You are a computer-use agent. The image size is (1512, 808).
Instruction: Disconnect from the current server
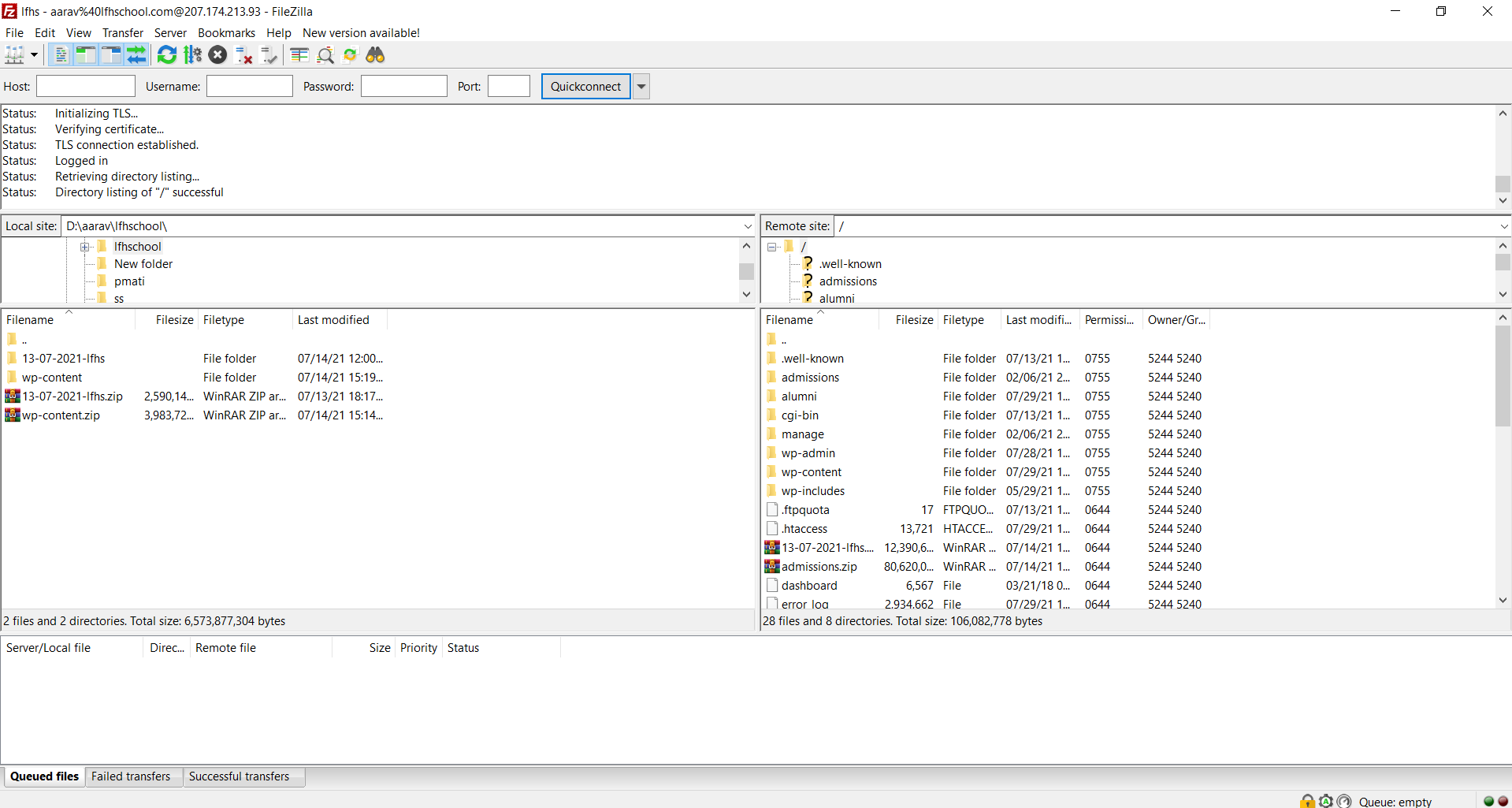244,55
